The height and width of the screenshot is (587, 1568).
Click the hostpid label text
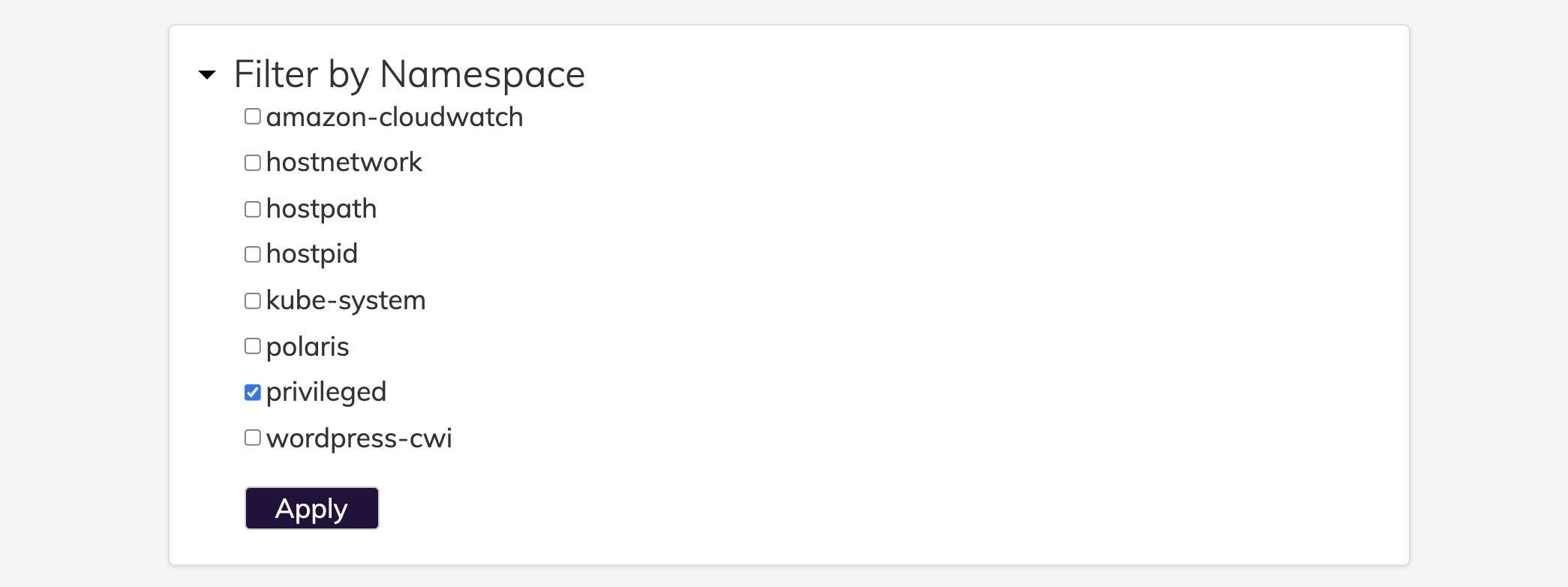(x=312, y=254)
